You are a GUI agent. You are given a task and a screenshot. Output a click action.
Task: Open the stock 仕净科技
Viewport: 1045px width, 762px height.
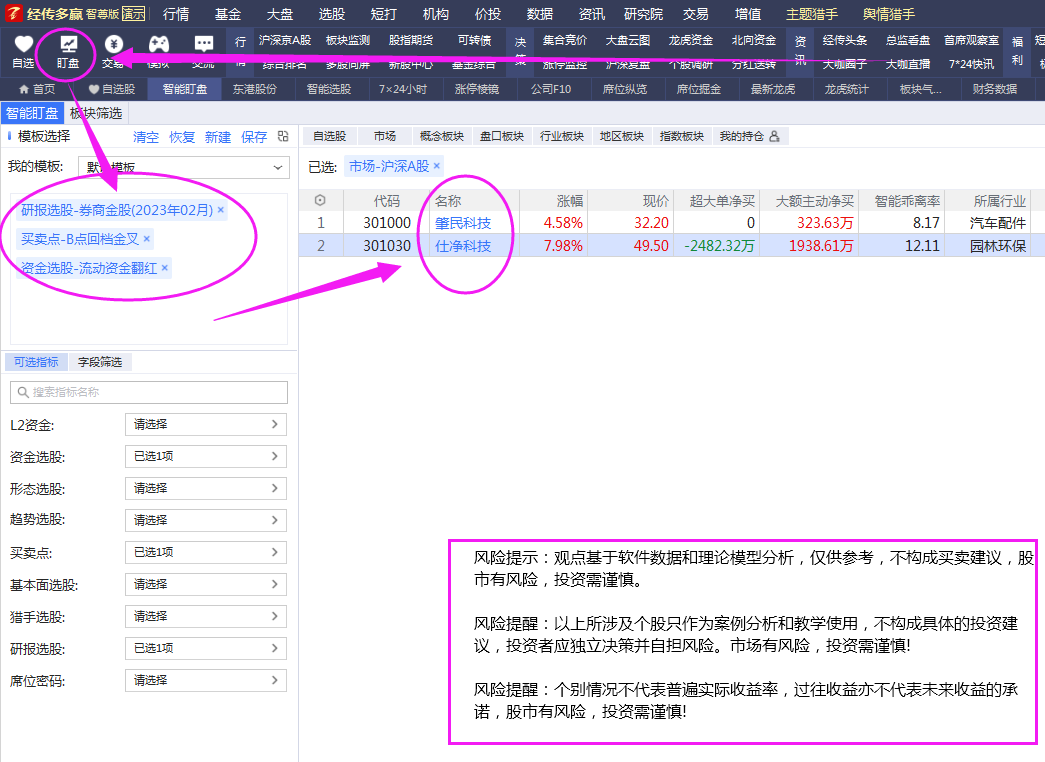(x=463, y=246)
